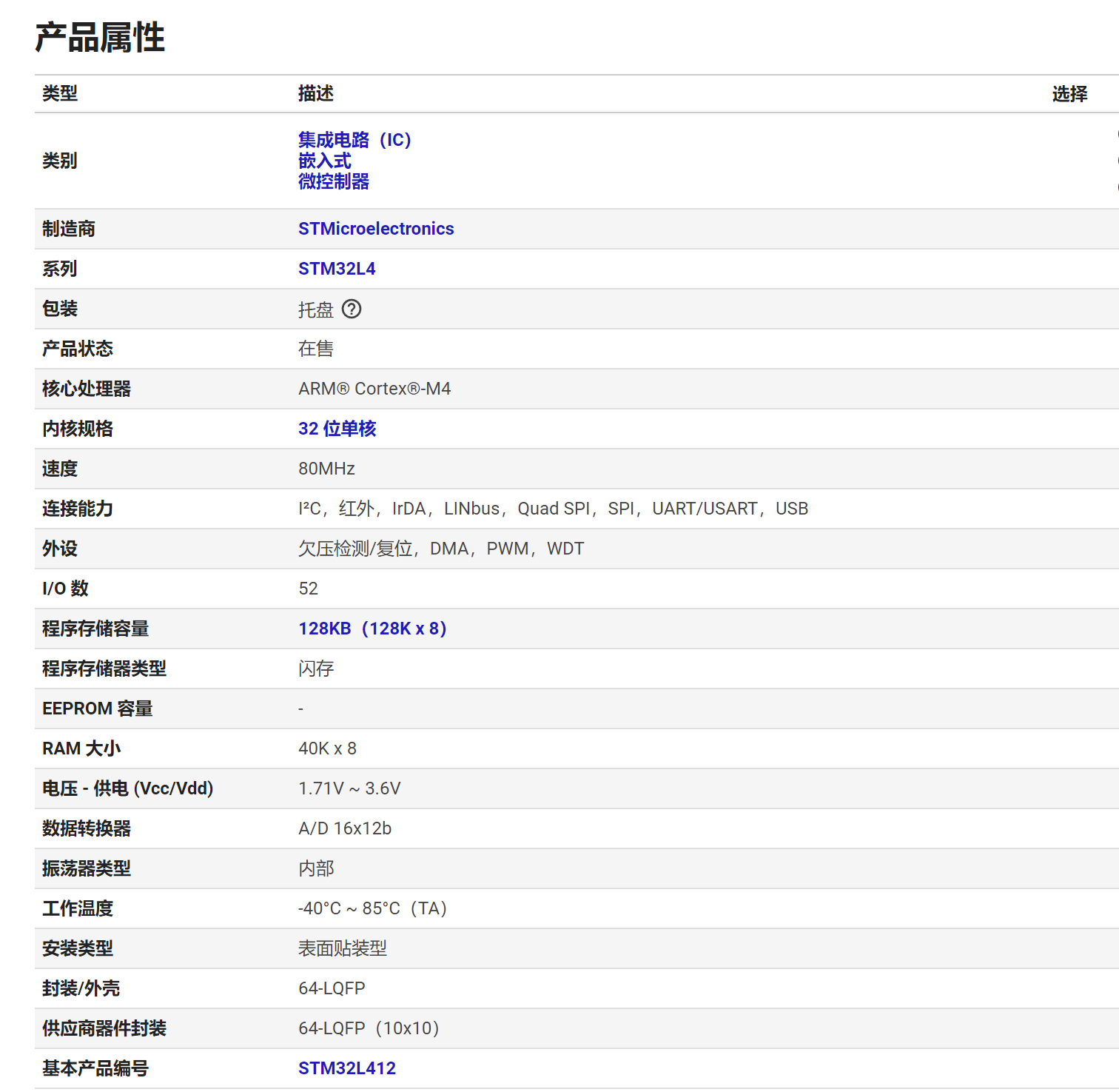Select the 振荡器类型 row label
This screenshot has height=1092, width=1119.
87,868
